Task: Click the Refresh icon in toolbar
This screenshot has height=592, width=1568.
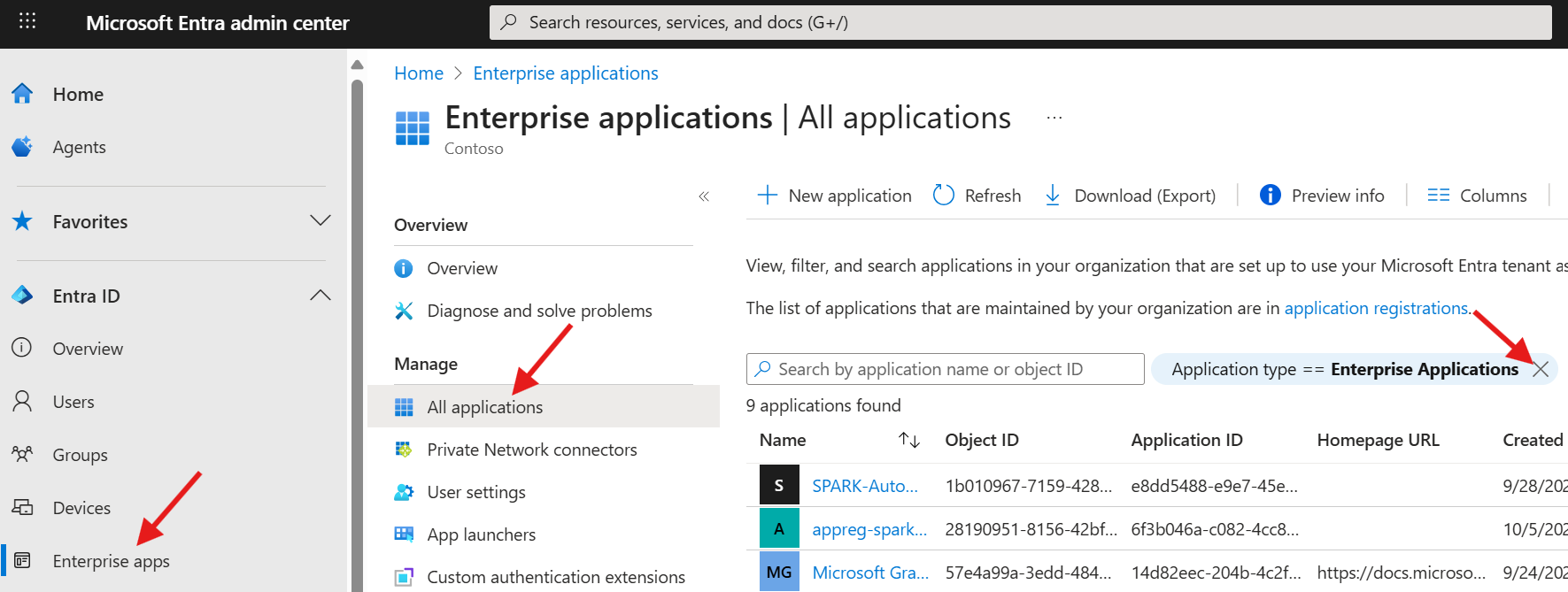Action: point(944,195)
